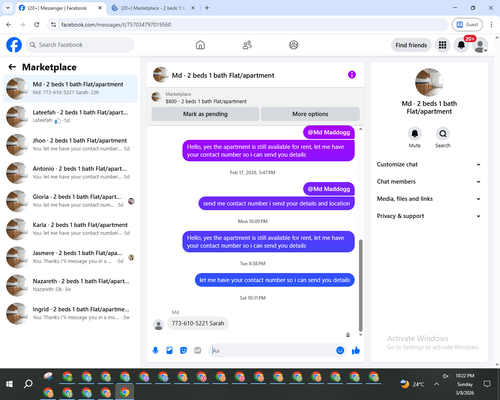Screen dimensions: 500x400
Task: Choose a sticker icon in composer
Action: click(x=183, y=350)
